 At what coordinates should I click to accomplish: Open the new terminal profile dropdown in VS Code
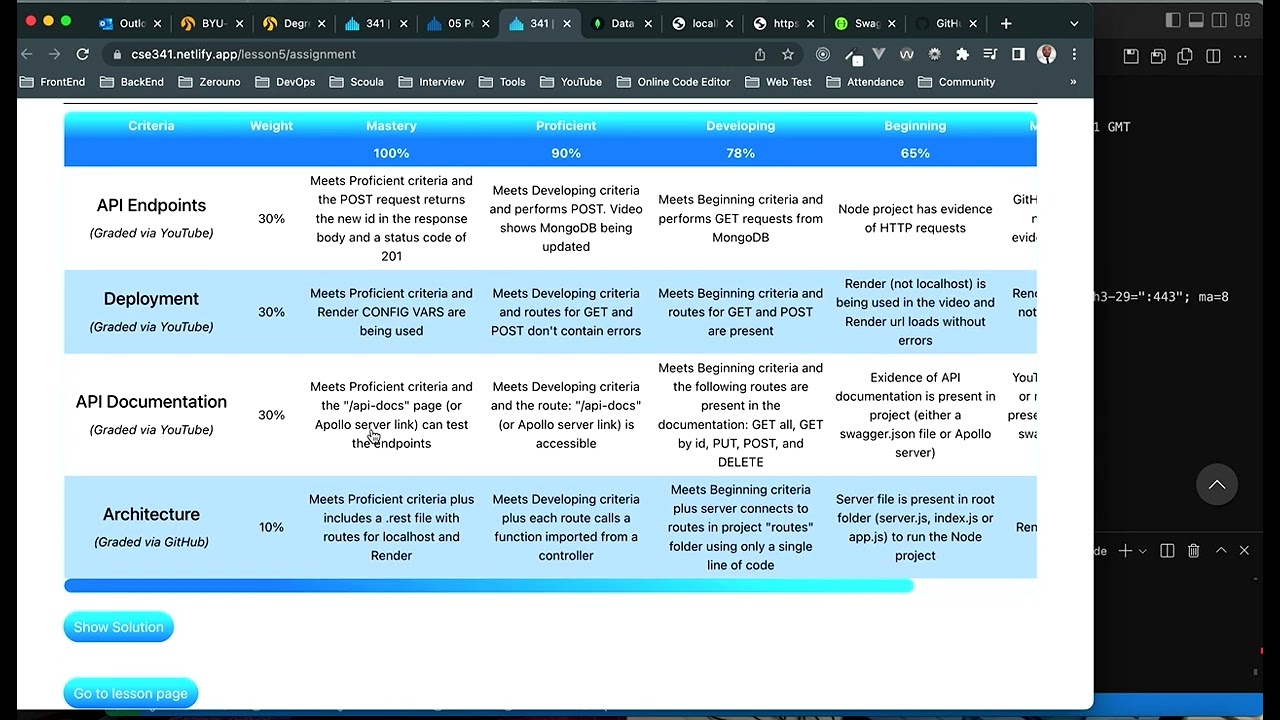point(1141,551)
